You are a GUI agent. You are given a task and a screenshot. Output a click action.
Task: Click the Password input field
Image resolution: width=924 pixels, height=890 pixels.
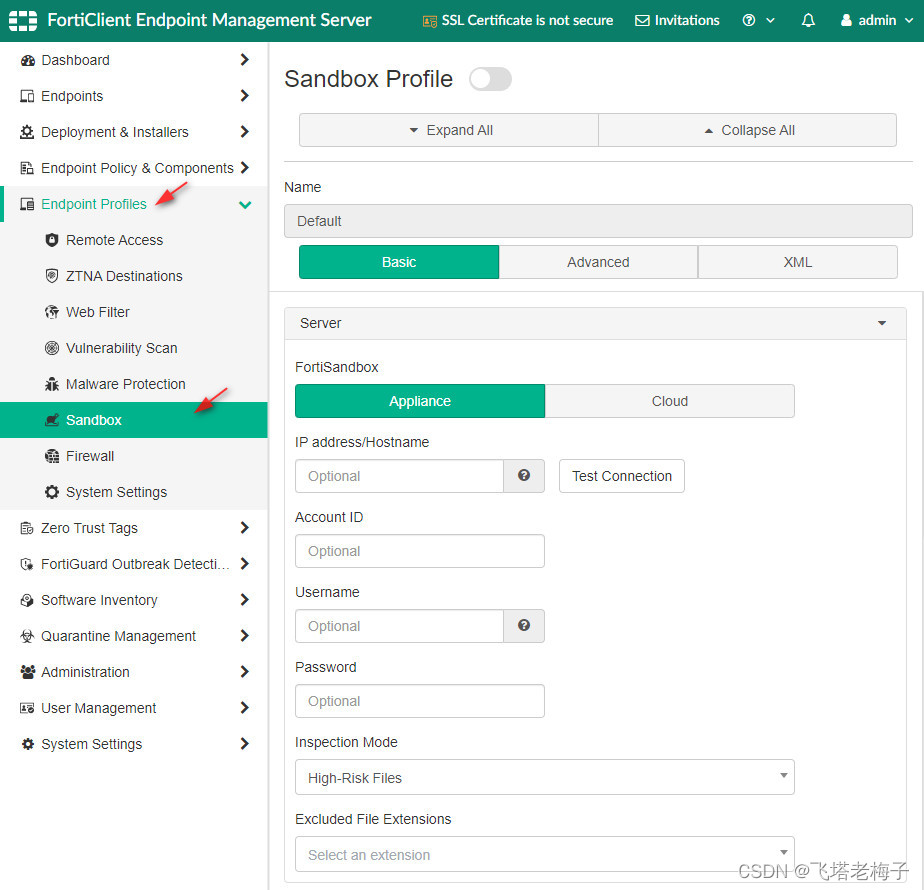click(x=420, y=700)
